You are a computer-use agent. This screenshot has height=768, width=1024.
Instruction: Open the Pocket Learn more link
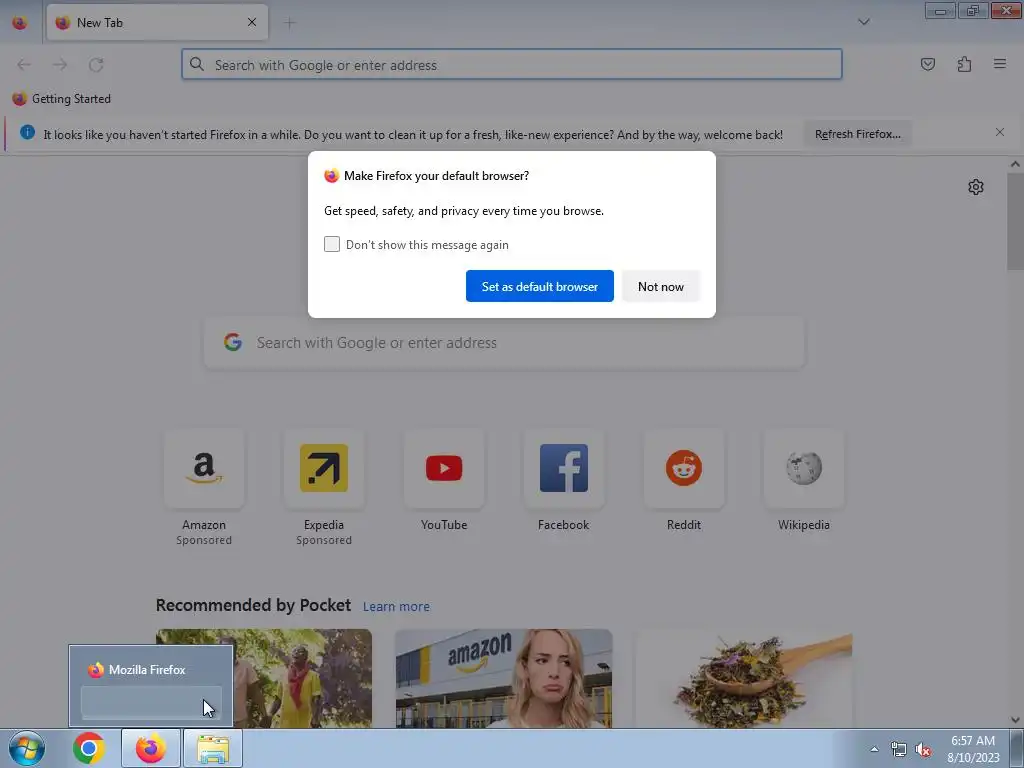(396, 607)
